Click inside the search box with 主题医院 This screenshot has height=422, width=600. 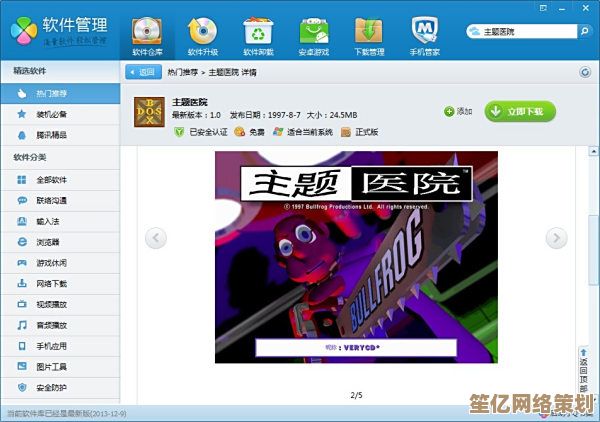click(521, 31)
